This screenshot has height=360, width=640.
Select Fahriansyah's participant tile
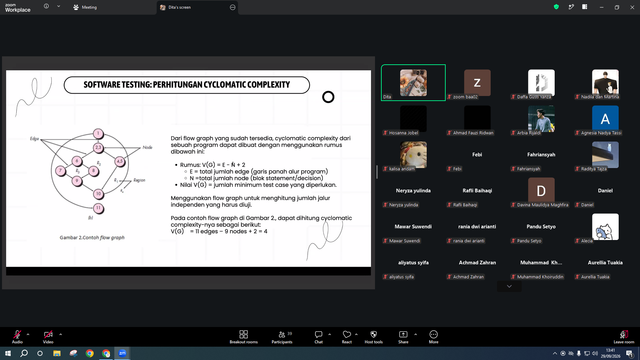(541, 155)
